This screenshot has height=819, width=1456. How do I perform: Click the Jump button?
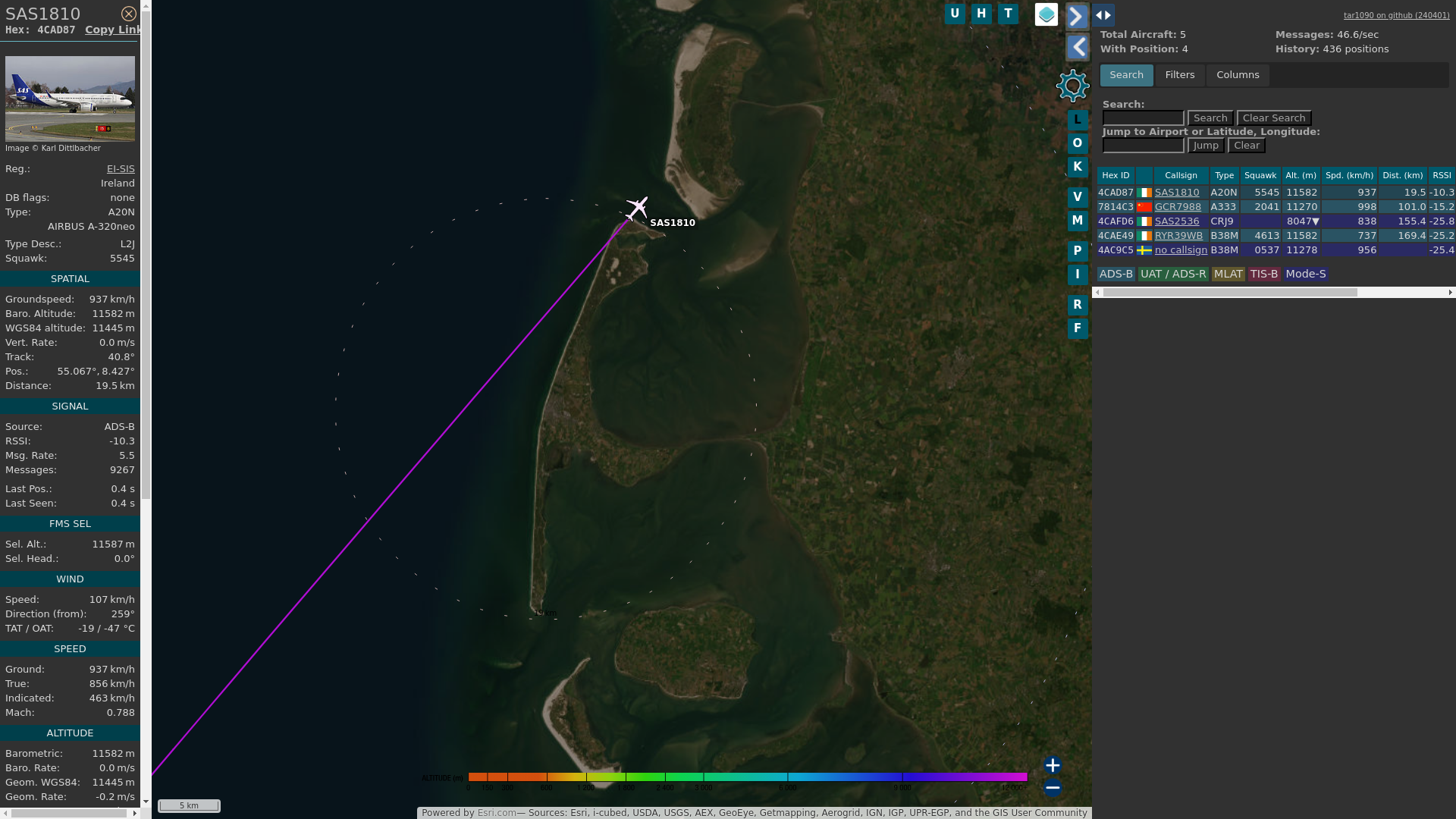(x=1206, y=146)
